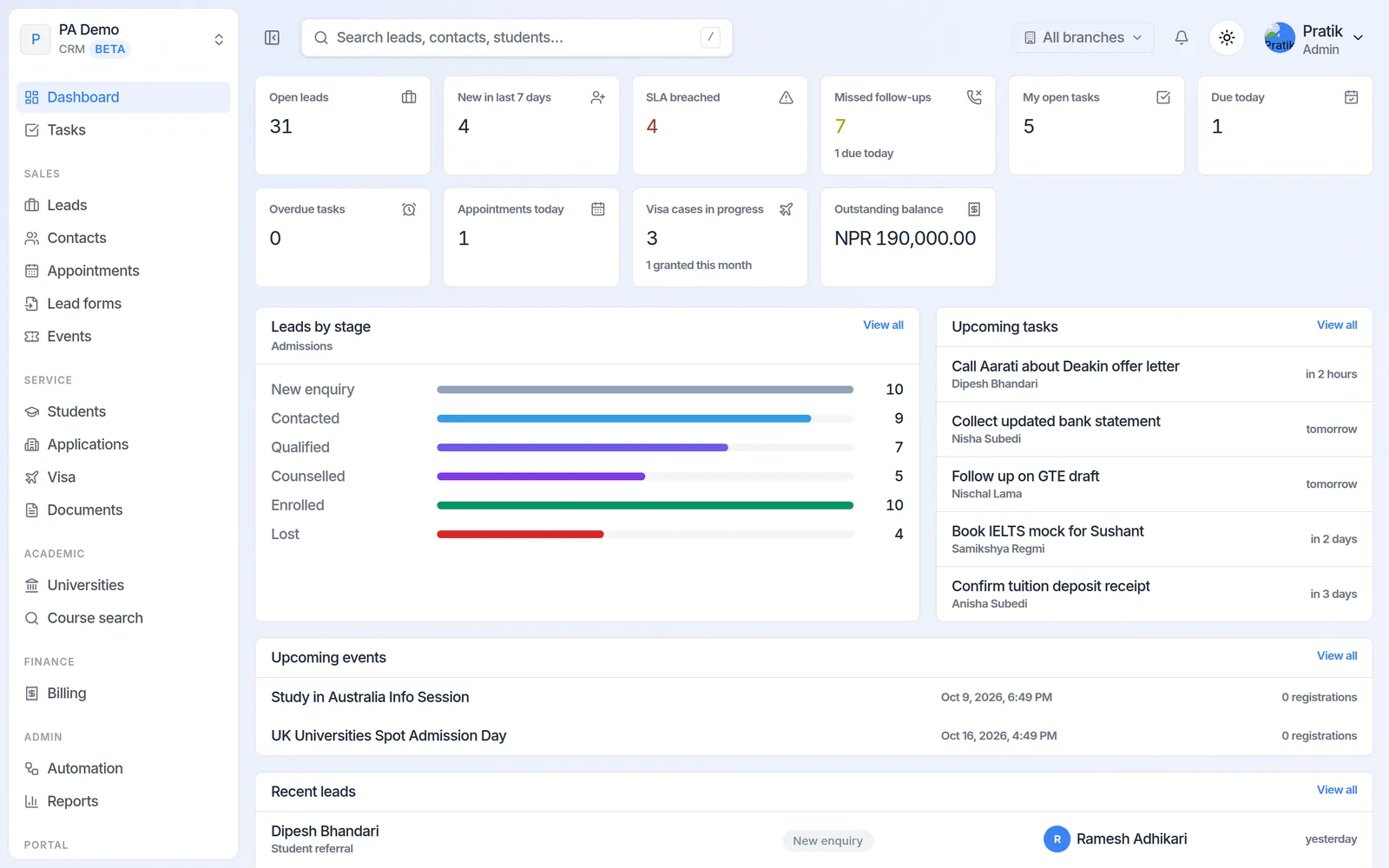Click the receipt icon on Outstanding balance card
1389x868 pixels.
(974, 209)
